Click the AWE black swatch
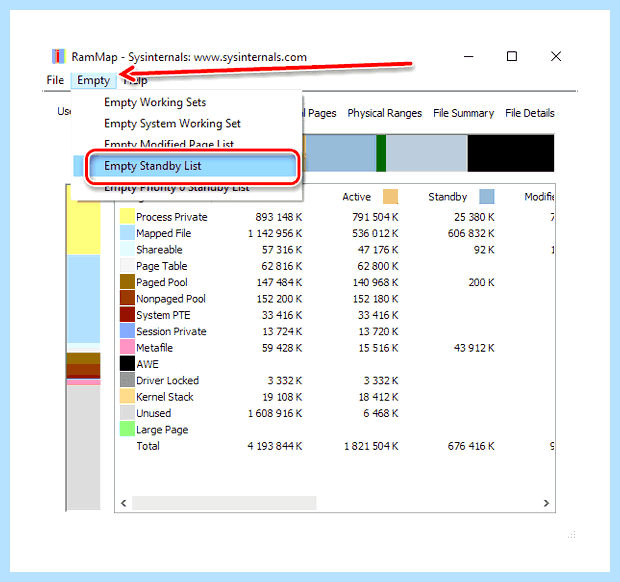Viewport: 620px width, 582px height. 127,364
